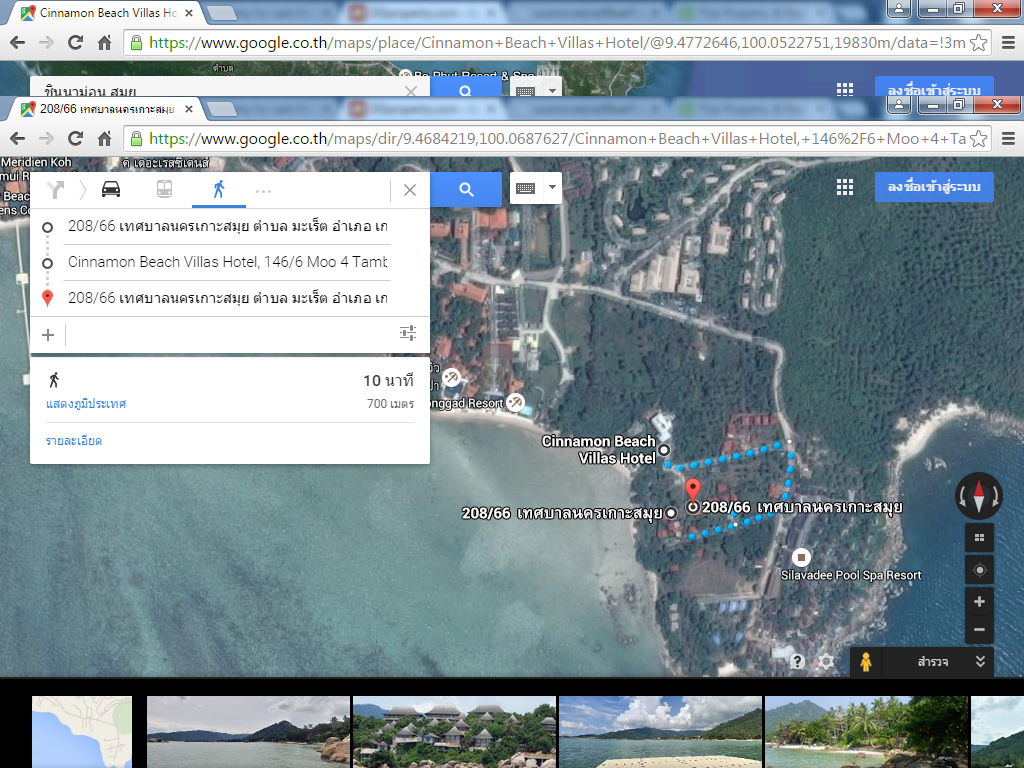This screenshot has width=1024, height=768.
Task: Close the directions panel with X
Action: point(410,190)
